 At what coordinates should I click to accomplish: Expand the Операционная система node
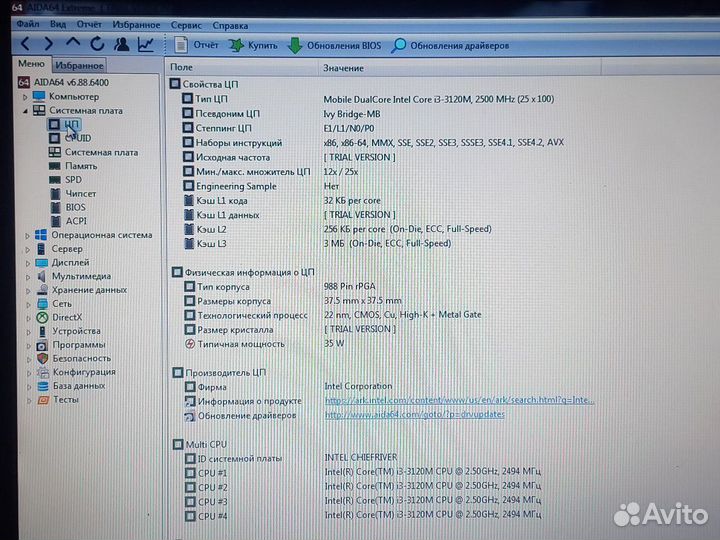[x=27, y=236]
